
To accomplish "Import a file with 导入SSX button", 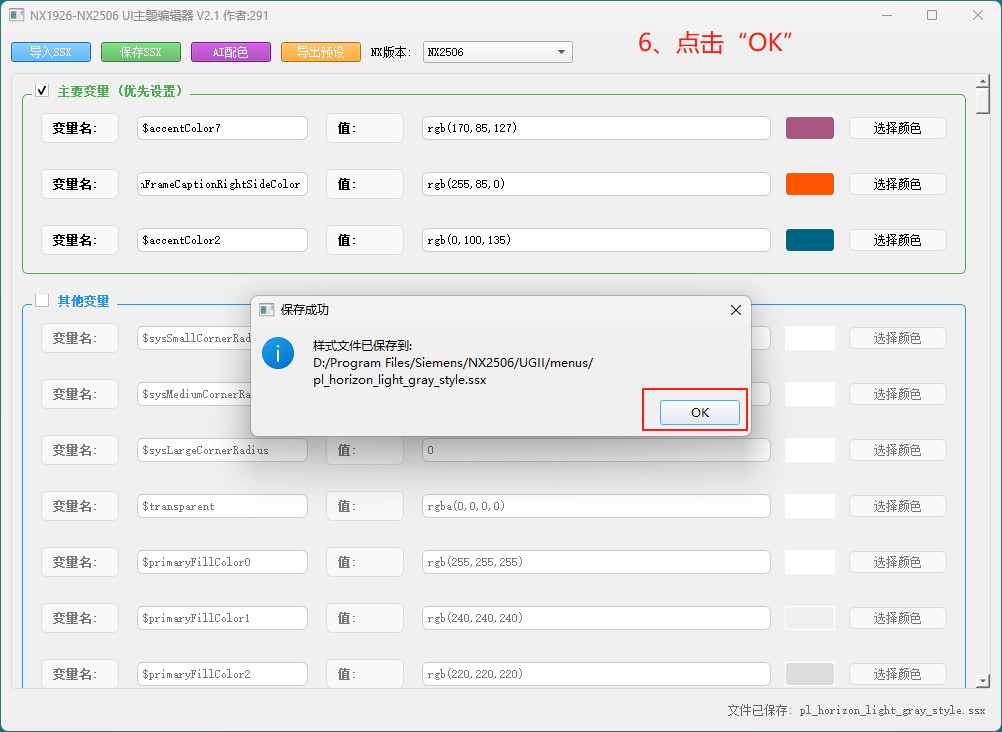I will [51, 52].
